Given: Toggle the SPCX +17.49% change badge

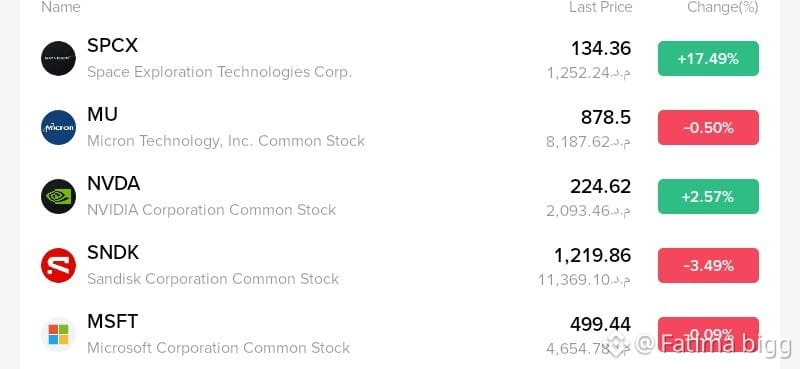Looking at the screenshot, I should [x=708, y=59].
